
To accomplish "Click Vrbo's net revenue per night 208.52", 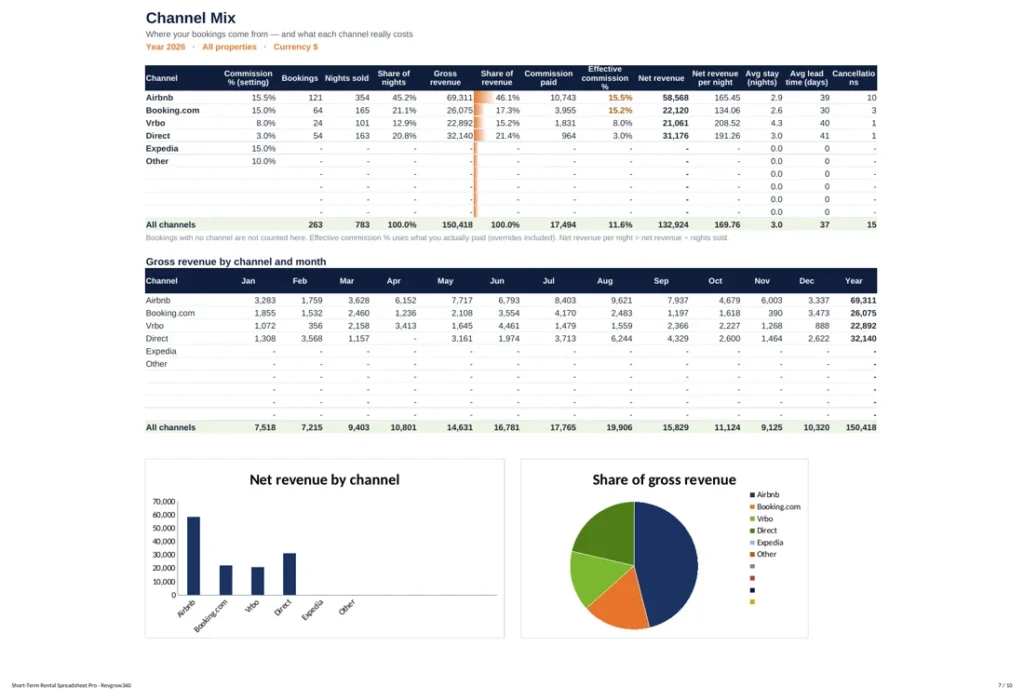I will (727, 123).
